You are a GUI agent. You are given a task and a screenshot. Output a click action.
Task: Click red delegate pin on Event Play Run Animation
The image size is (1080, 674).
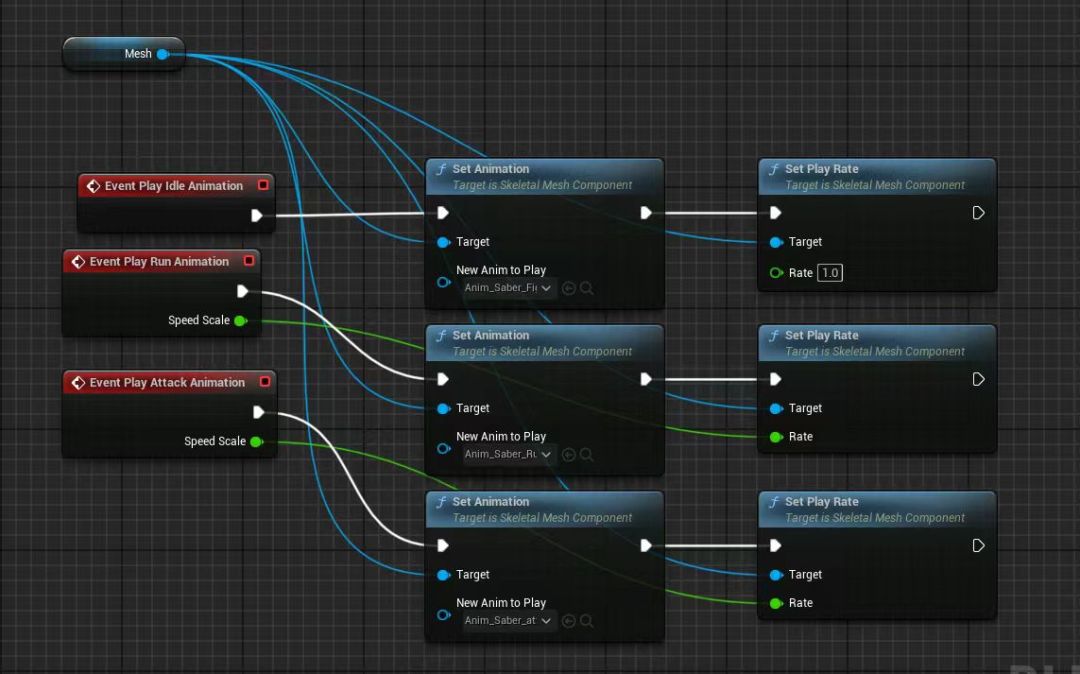coord(249,262)
